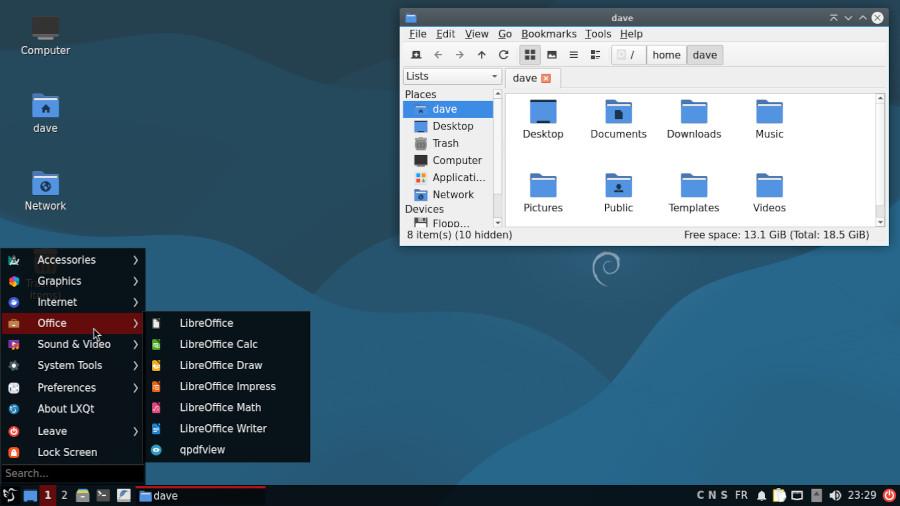Open the notifications bell icon

761,496
